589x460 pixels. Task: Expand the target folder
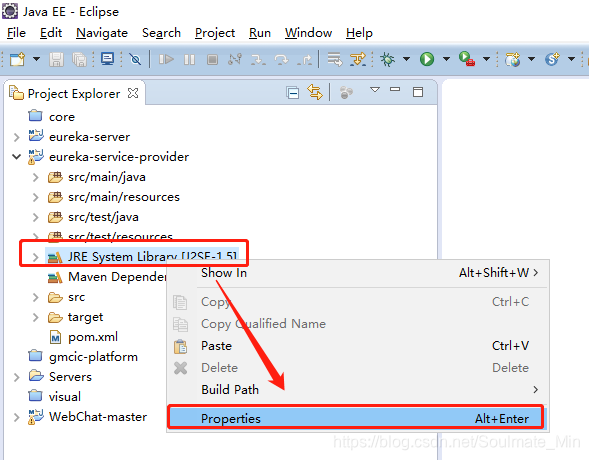tap(35, 317)
